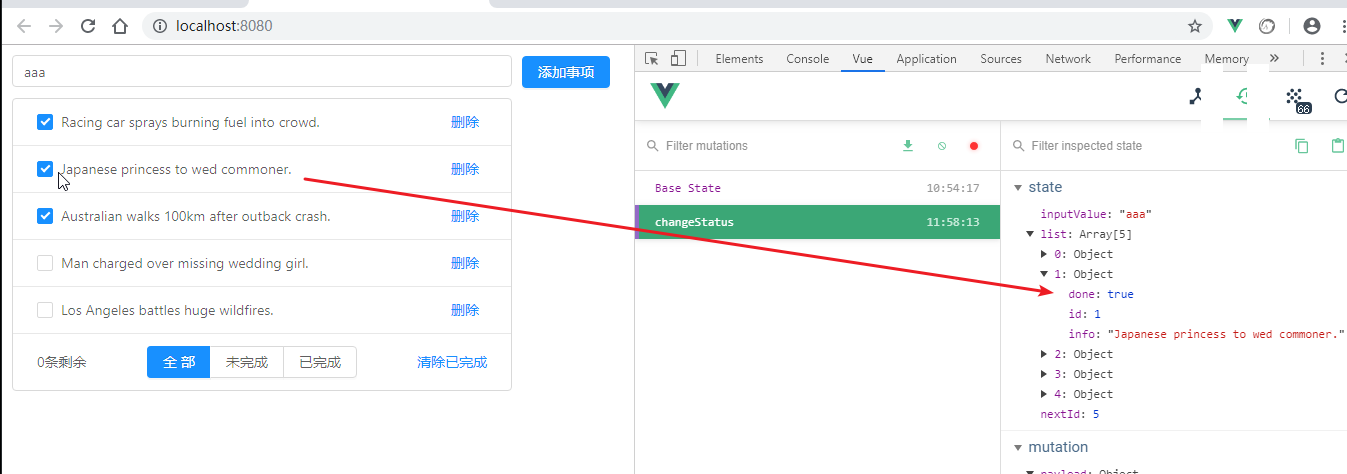Click the blue 添加事项 button
Image resolution: width=1347 pixels, height=474 pixels.
pyautogui.click(x=566, y=72)
